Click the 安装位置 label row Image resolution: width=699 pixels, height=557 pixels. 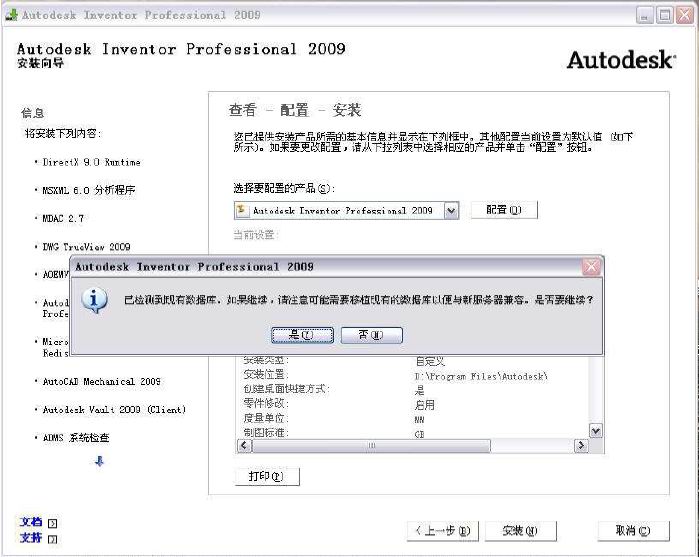(266, 375)
